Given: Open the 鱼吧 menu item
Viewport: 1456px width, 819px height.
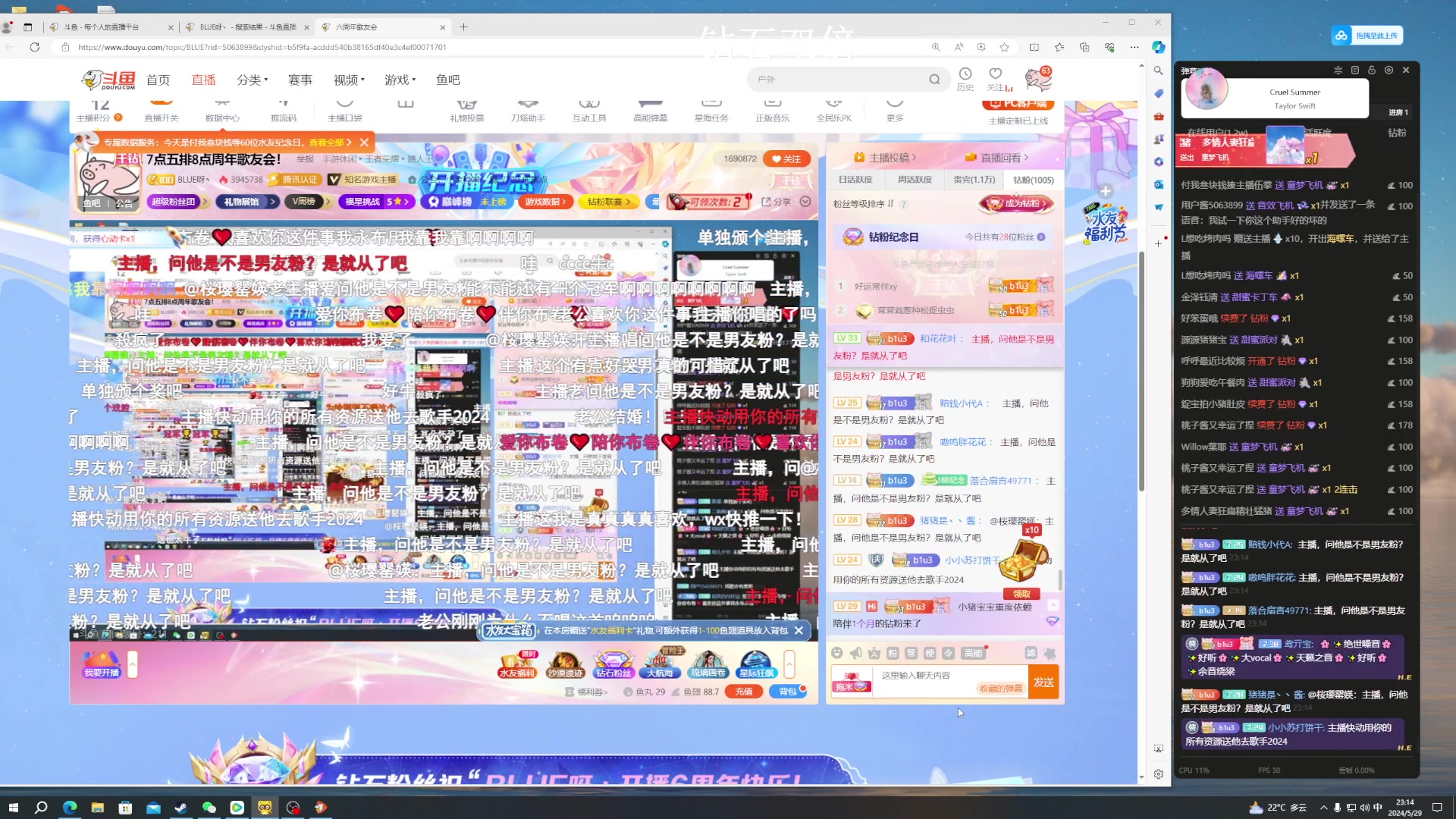Looking at the screenshot, I should [448, 79].
